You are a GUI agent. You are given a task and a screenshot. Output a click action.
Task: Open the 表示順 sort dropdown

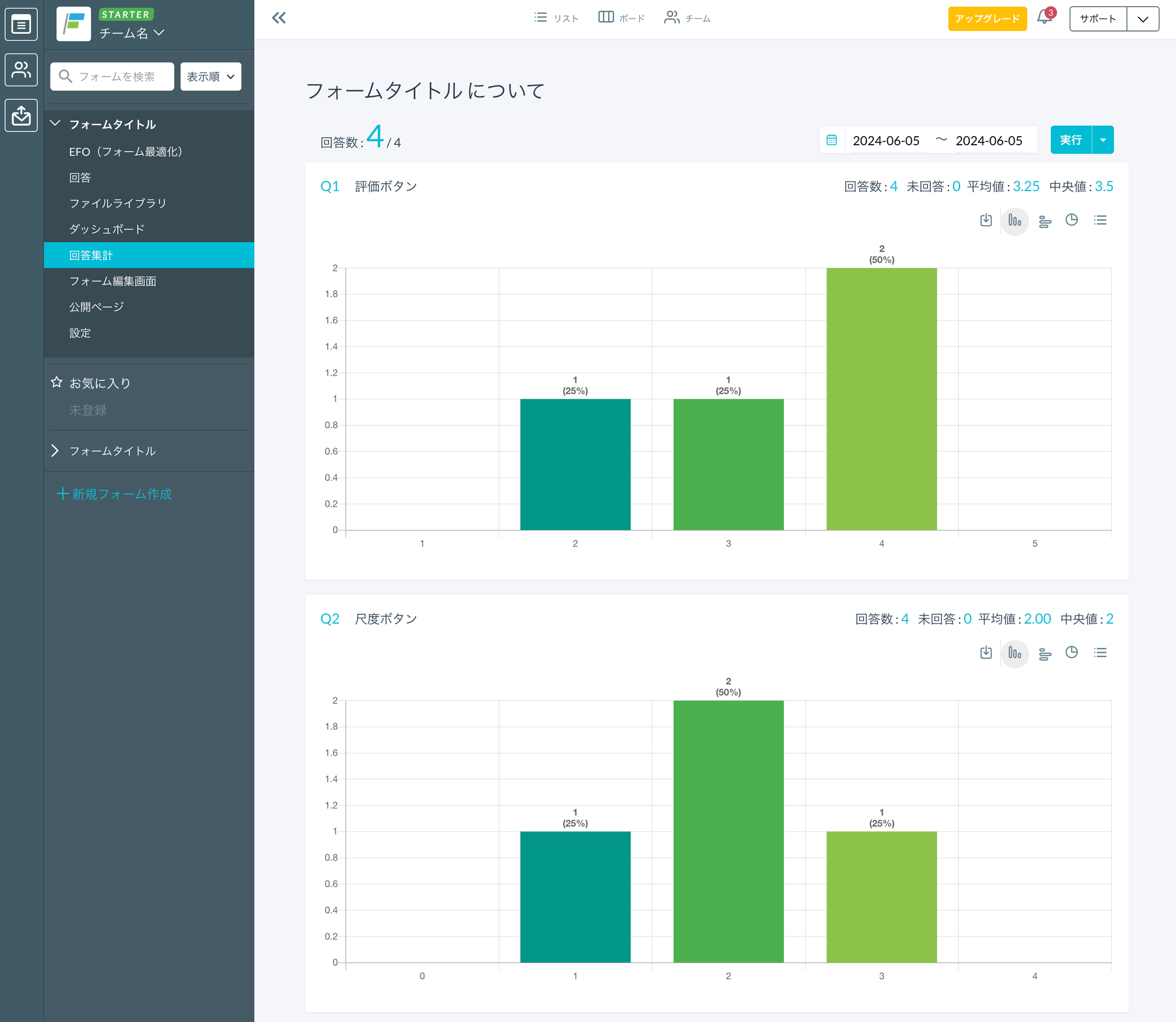pos(210,76)
